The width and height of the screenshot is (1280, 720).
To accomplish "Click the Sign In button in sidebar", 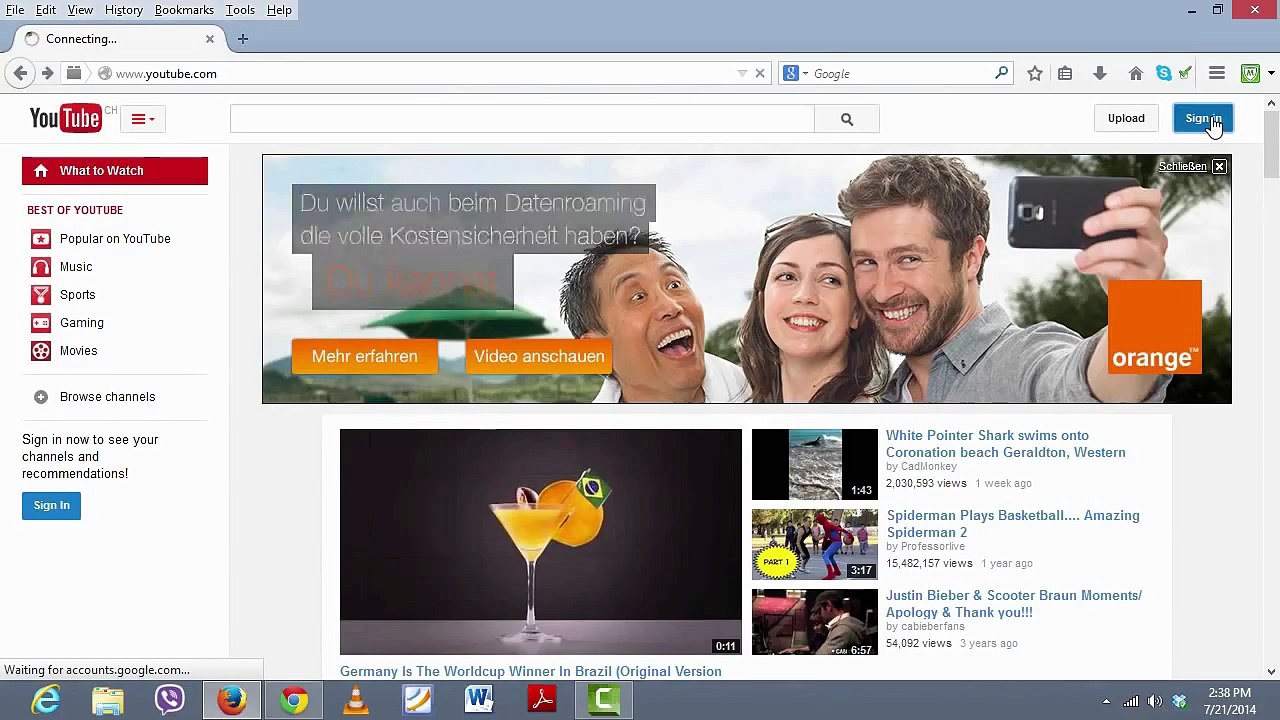I will coord(52,505).
